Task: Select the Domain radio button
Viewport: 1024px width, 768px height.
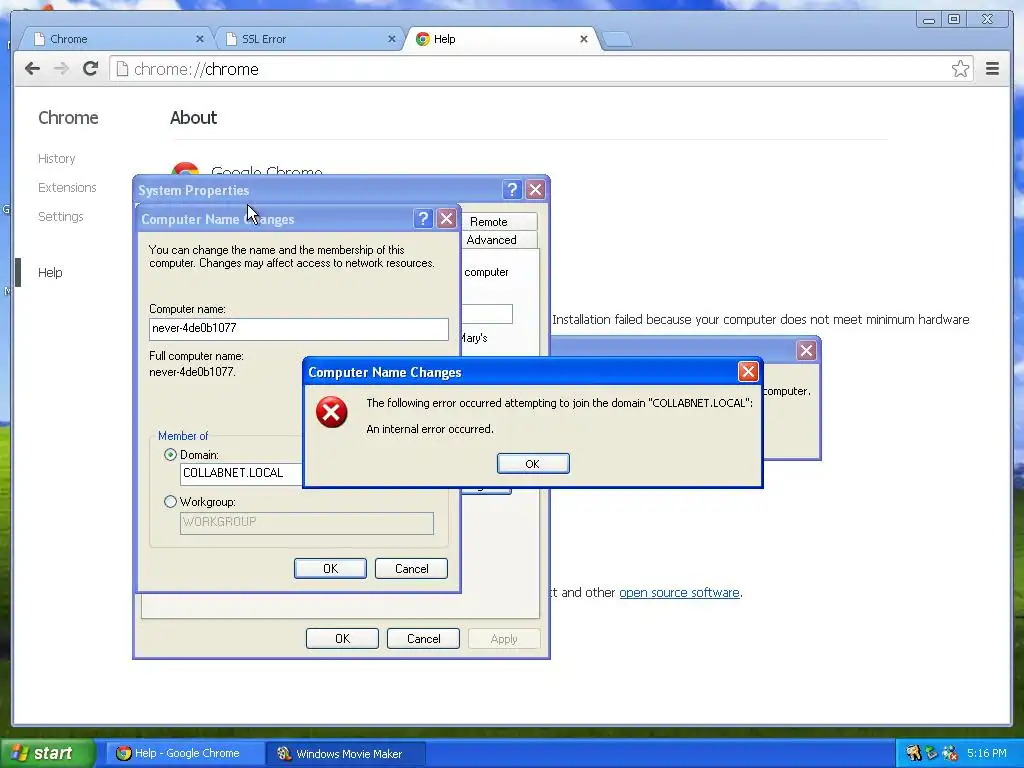Action: click(170, 455)
